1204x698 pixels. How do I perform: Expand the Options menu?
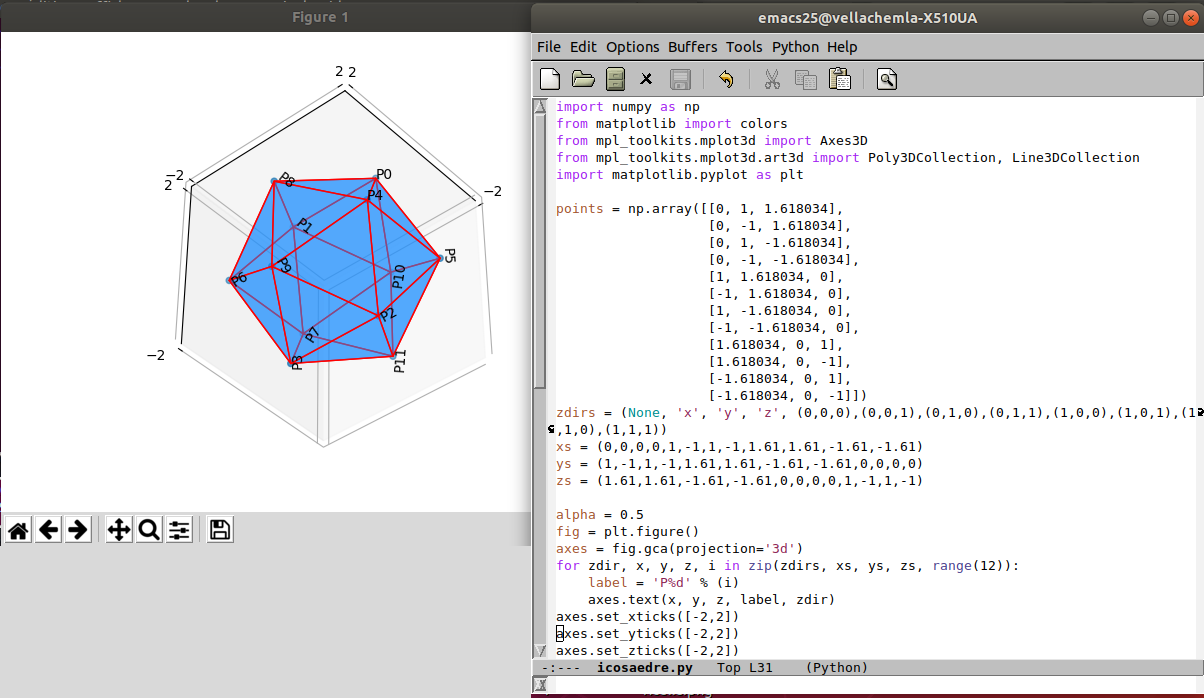pos(632,47)
